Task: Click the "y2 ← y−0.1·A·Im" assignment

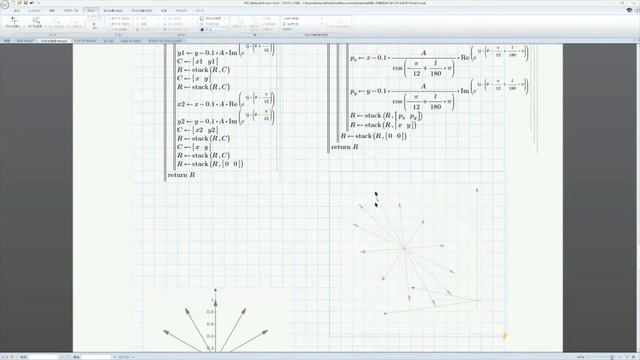Action: [226, 118]
